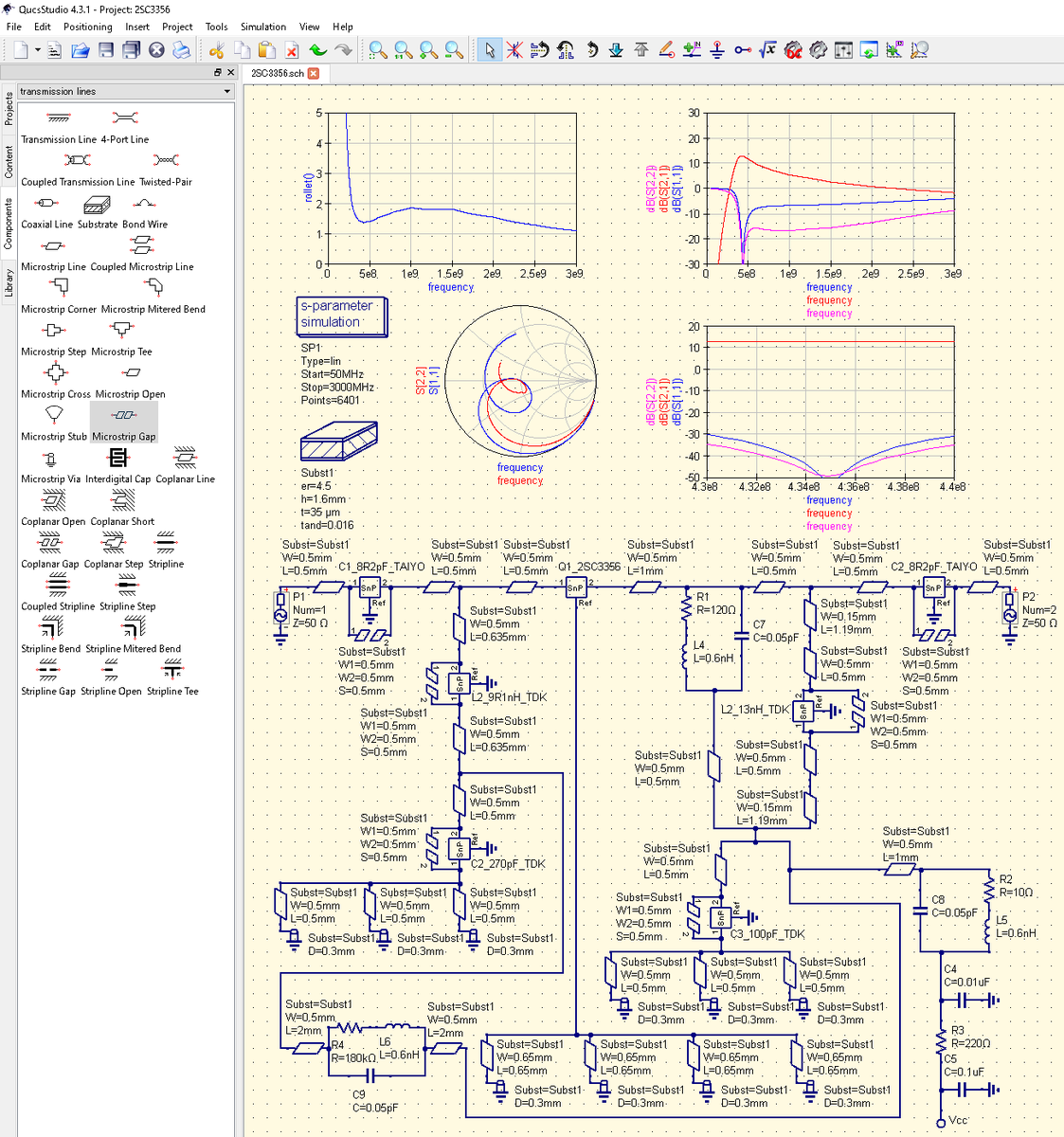
Task: Click the simulate gear icon
Action: coord(819,50)
